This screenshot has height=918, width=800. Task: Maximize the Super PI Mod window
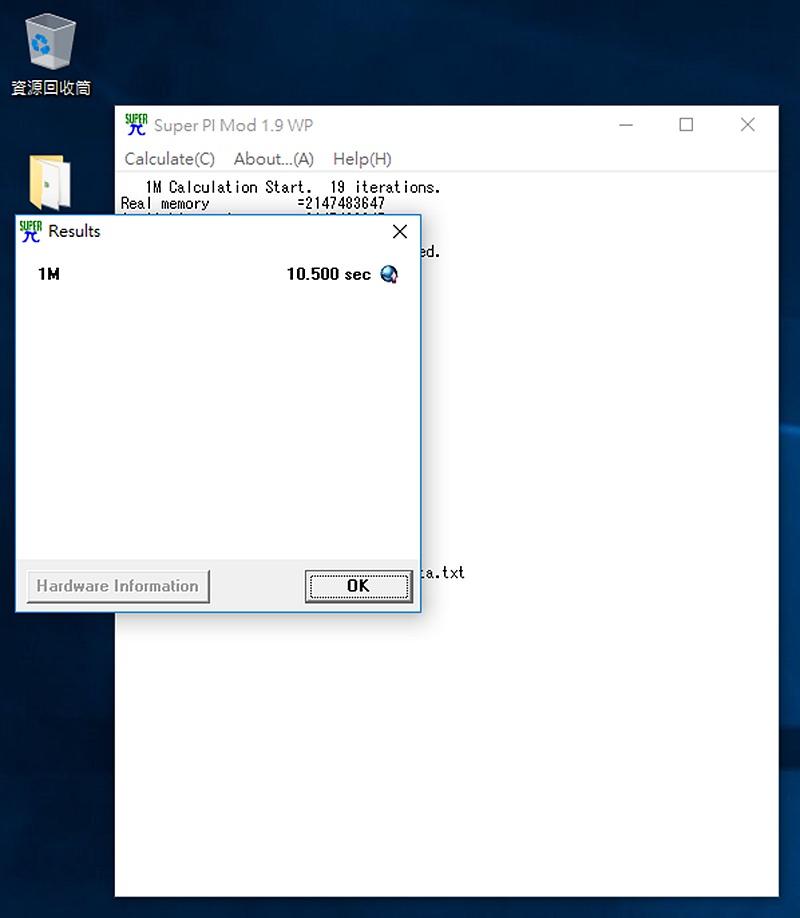pyautogui.click(x=686, y=125)
